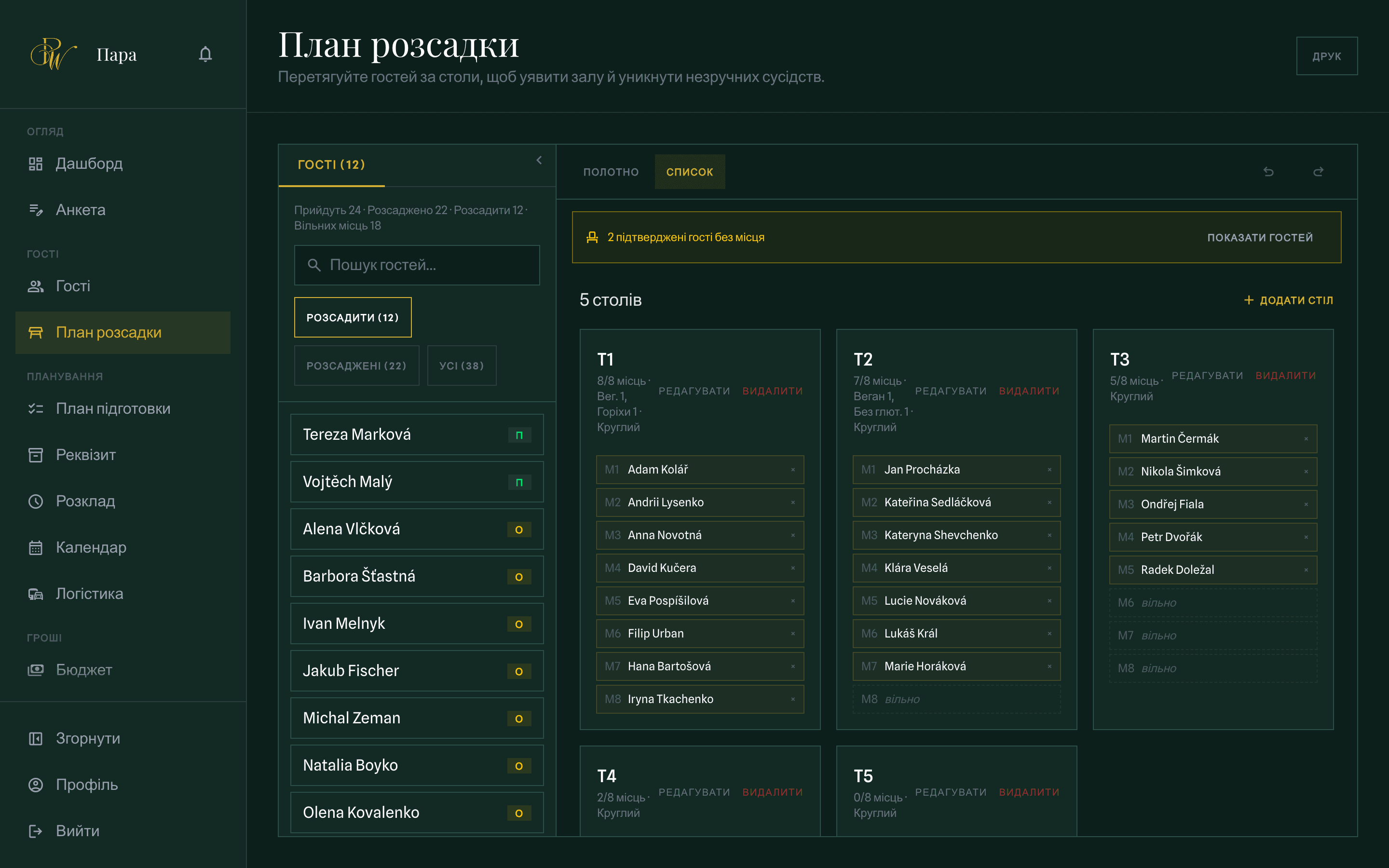Filter by Розсаджені (22)

pos(356,366)
